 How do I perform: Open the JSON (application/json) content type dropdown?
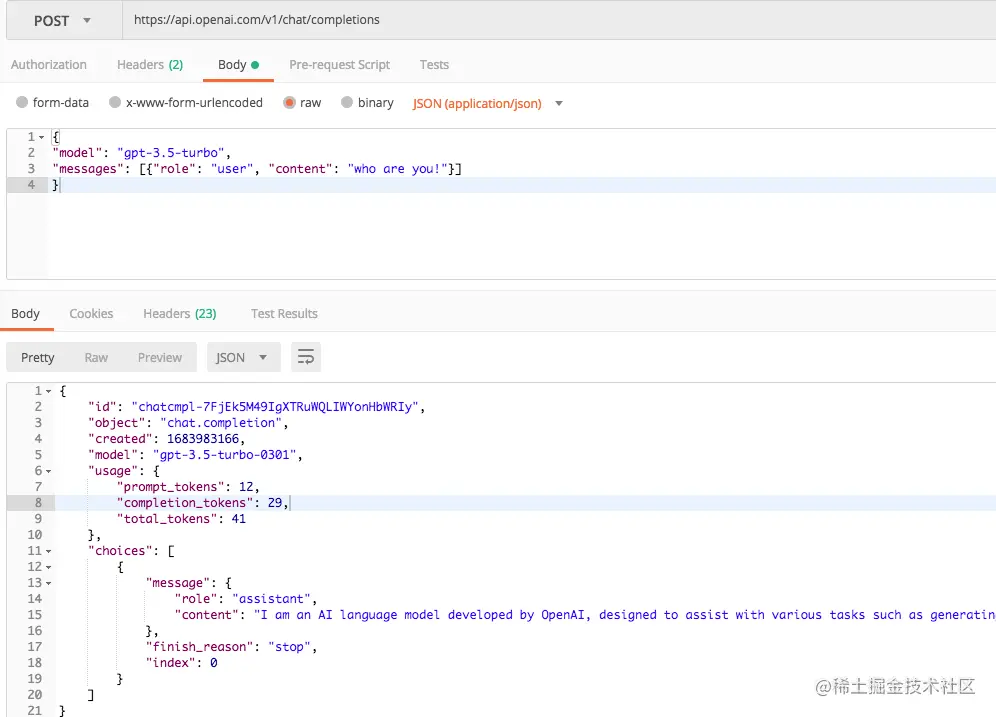click(x=488, y=104)
